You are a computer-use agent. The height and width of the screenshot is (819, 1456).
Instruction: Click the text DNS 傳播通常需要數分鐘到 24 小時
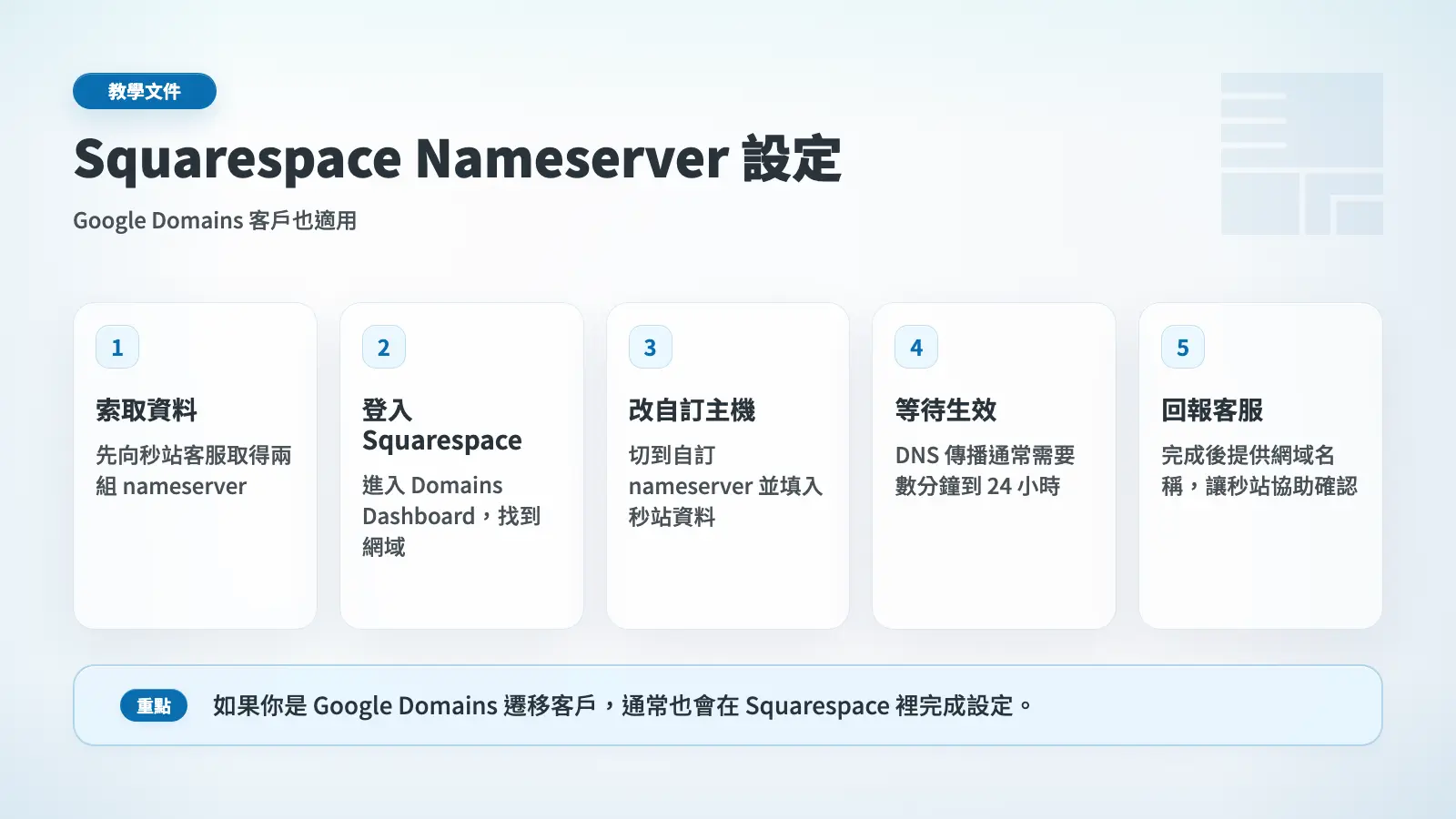tap(985, 470)
